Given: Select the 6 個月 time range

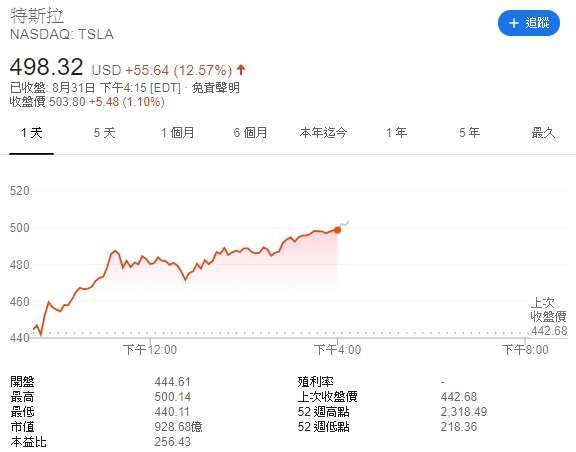Looking at the screenshot, I should (250, 133).
